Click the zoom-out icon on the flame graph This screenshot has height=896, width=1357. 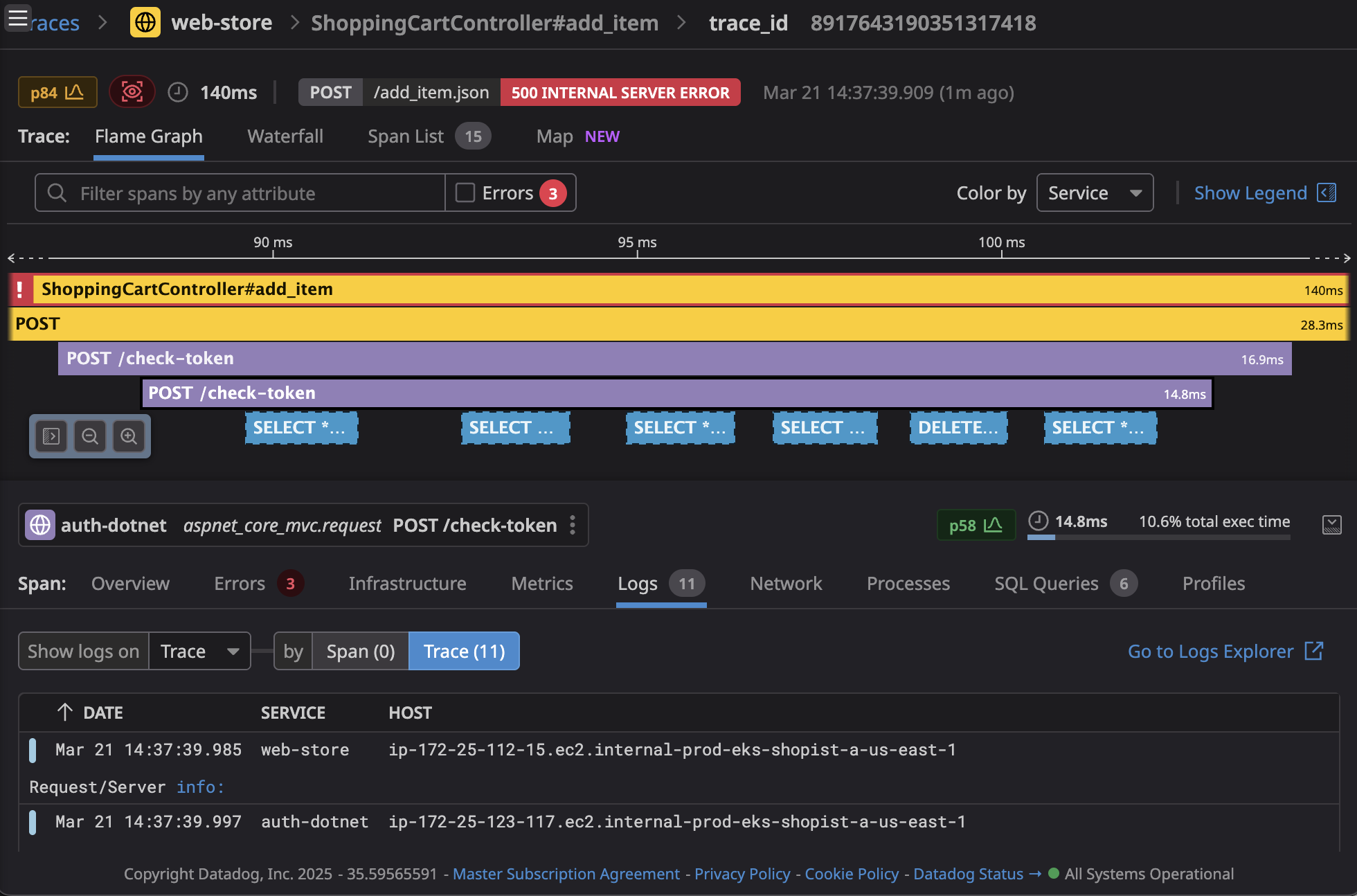click(90, 436)
